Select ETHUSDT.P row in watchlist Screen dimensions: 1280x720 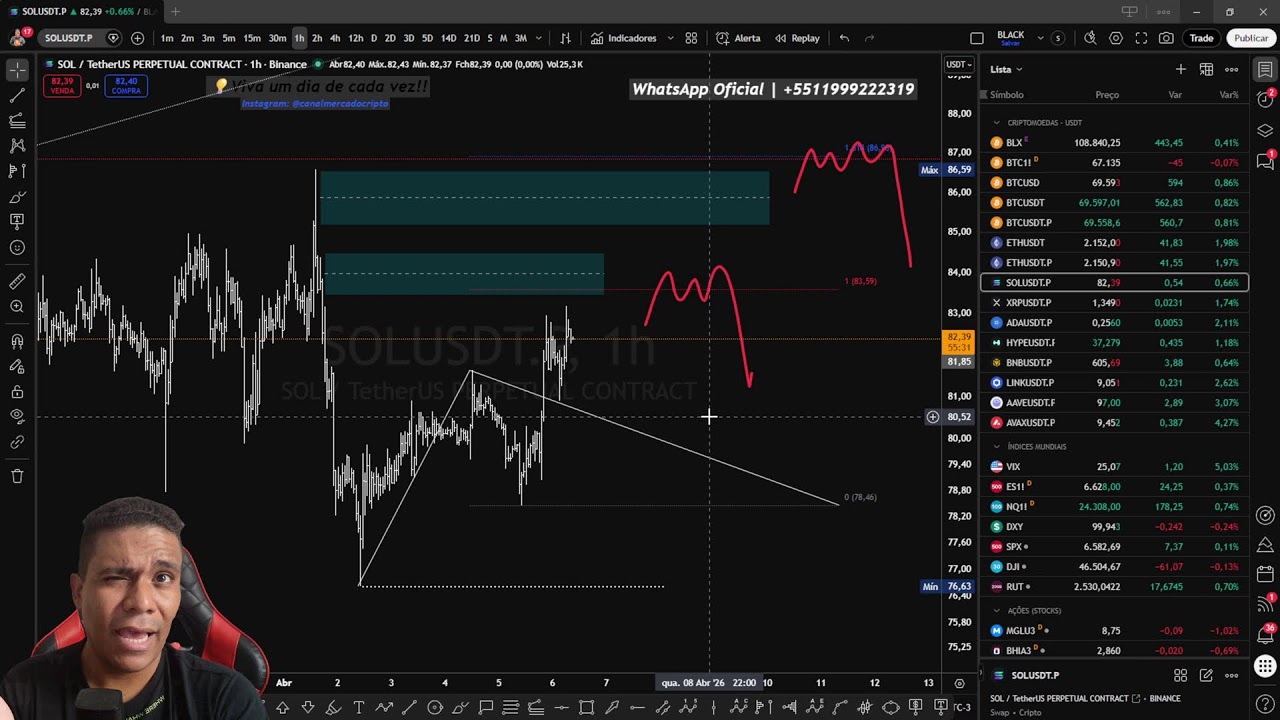1116,262
